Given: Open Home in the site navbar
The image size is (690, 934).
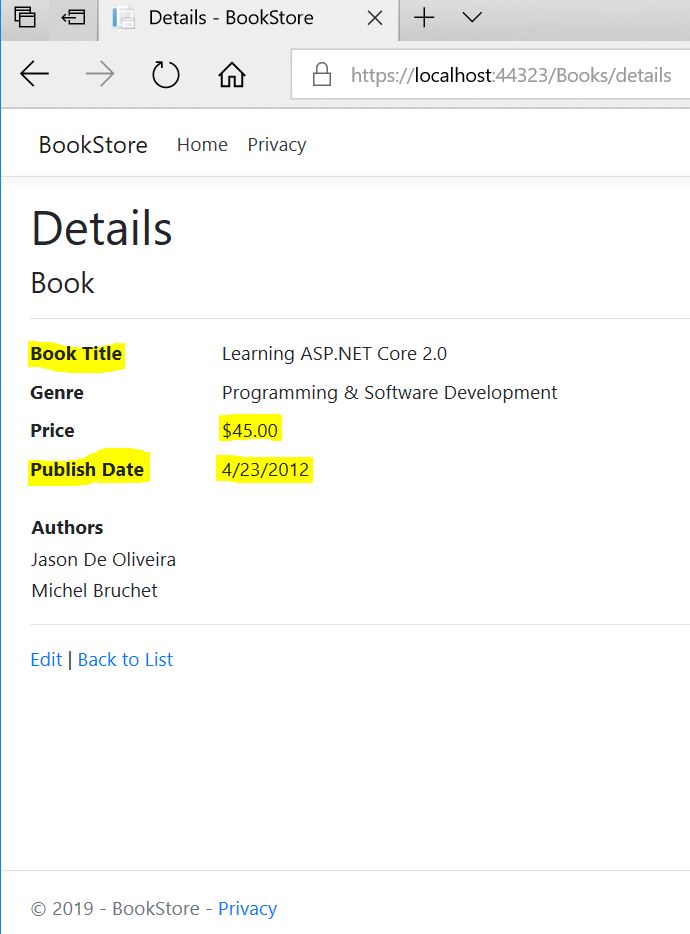Looking at the screenshot, I should tap(202, 145).
